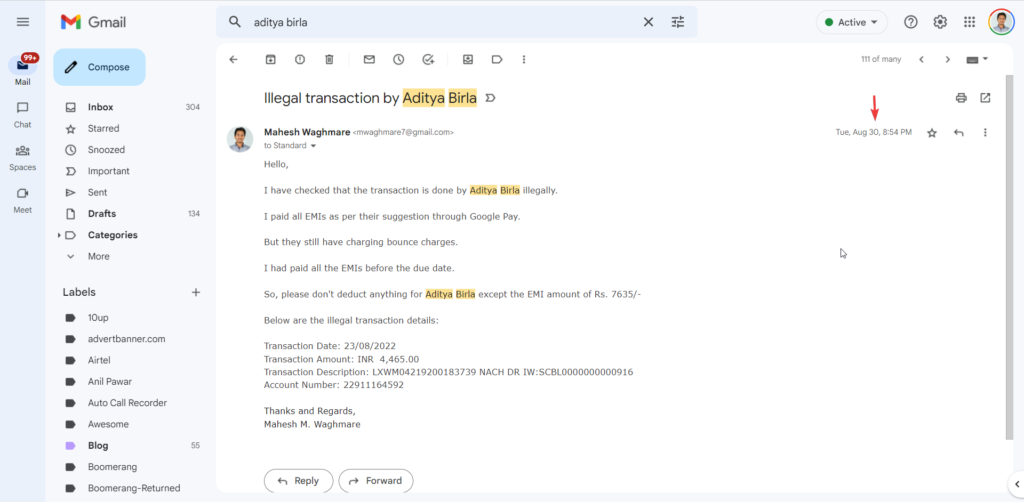The width and height of the screenshot is (1024, 502).
Task: Switch to Chat in the left rail
Action: pyautogui.click(x=23, y=114)
